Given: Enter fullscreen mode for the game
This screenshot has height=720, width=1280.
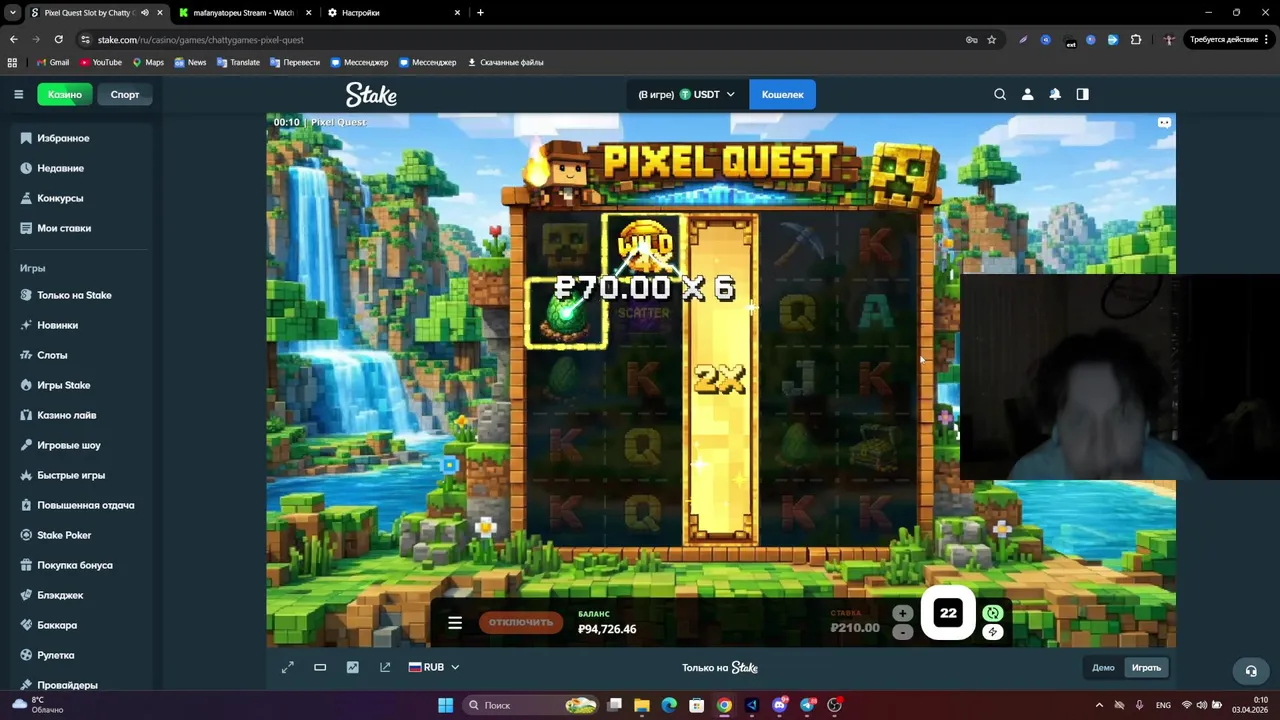Looking at the screenshot, I should pos(288,667).
